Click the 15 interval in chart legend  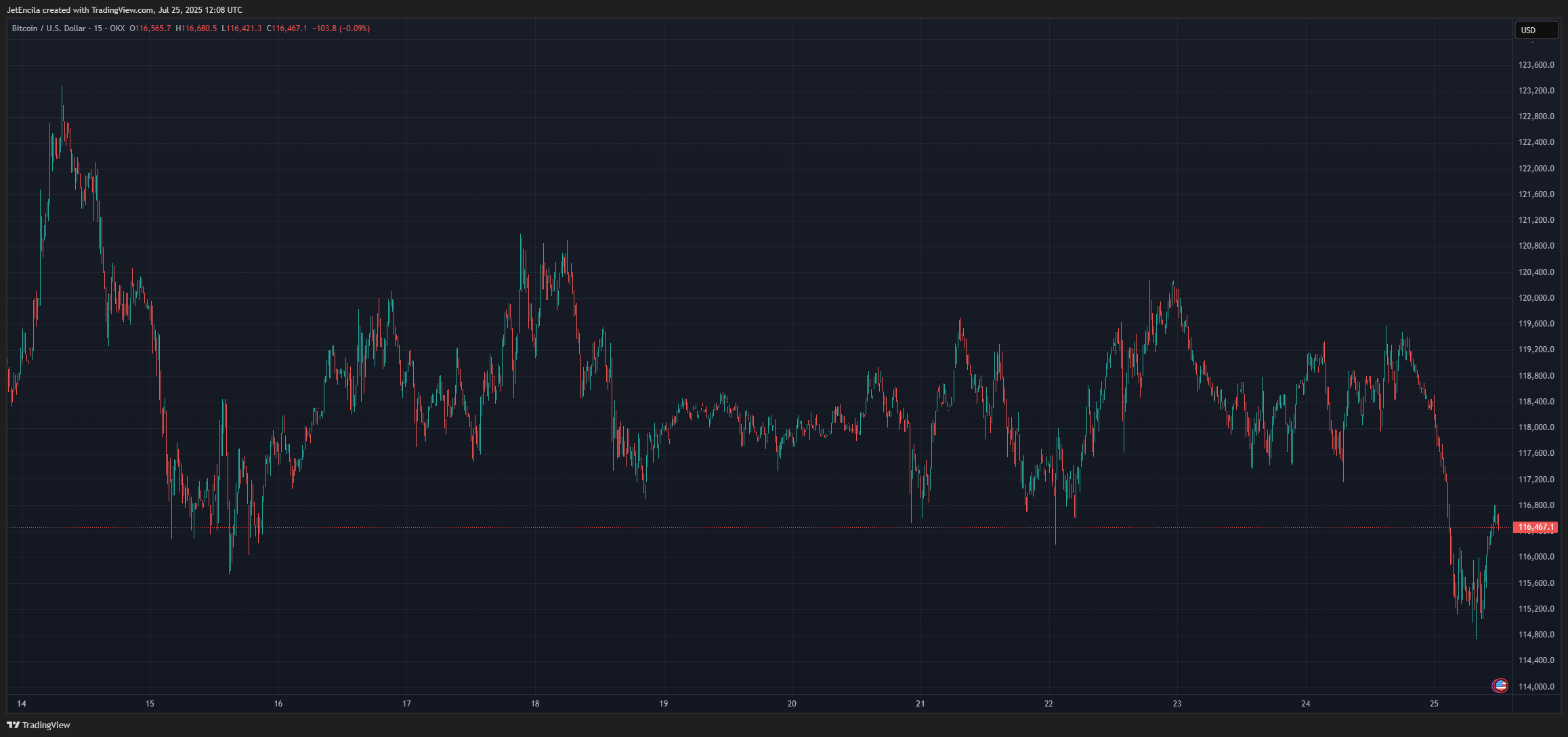point(98,28)
